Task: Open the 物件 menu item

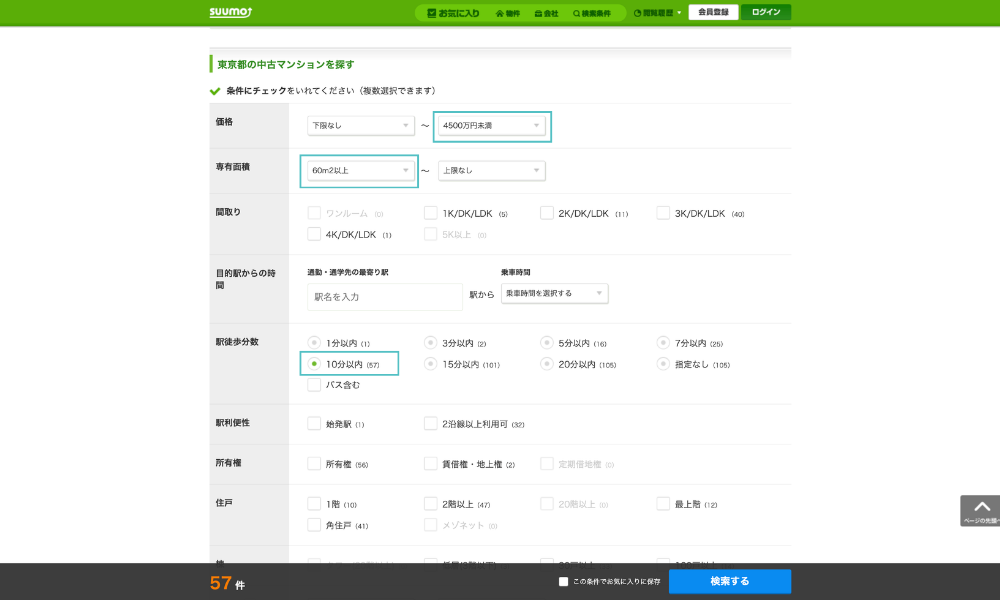Action: pyautogui.click(x=508, y=13)
